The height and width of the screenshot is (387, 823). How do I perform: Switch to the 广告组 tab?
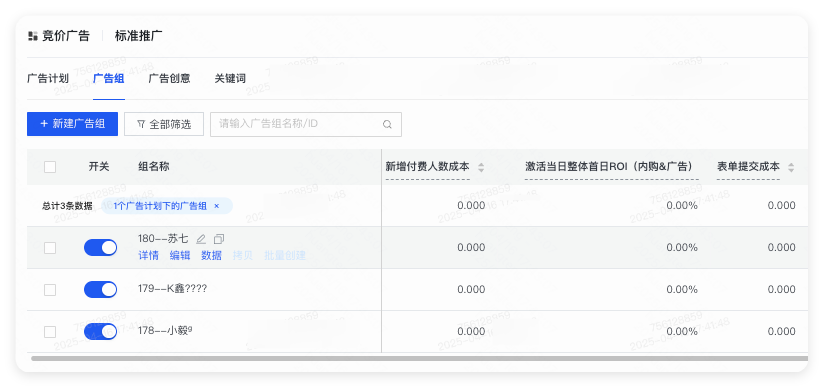point(109,79)
